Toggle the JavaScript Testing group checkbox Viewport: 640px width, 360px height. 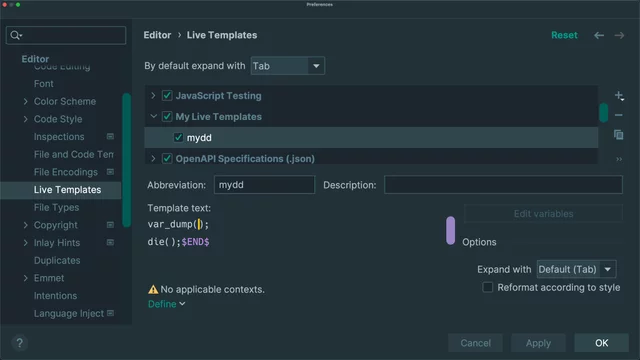pos(167,96)
